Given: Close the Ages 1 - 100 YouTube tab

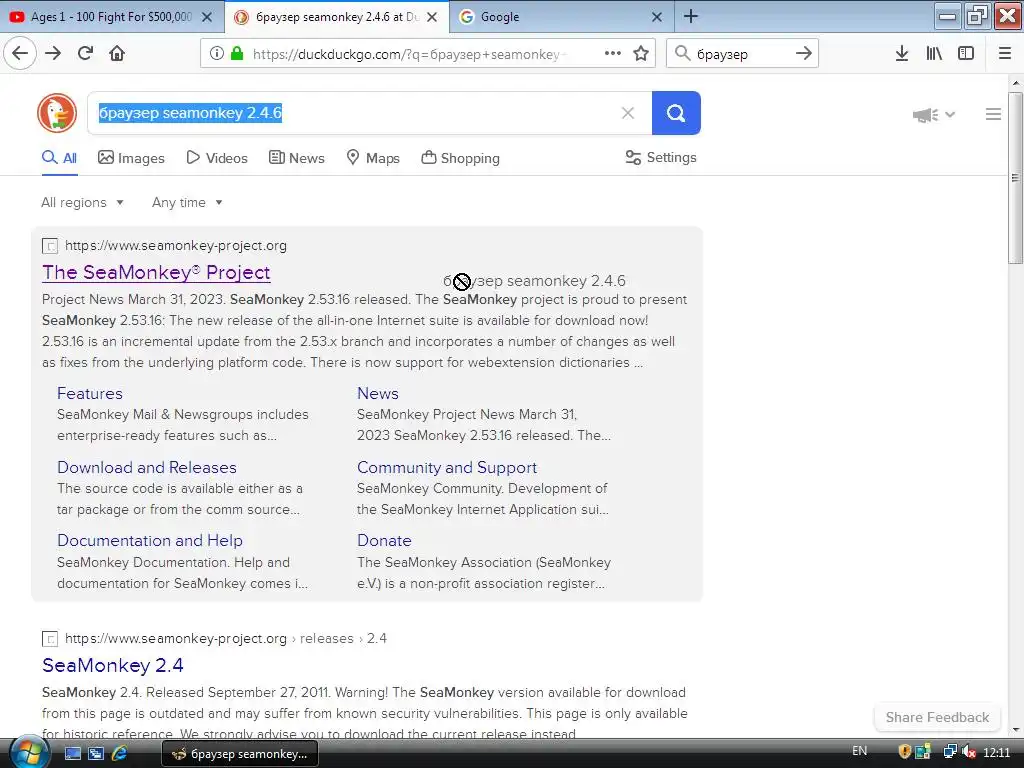Looking at the screenshot, I should click(207, 17).
